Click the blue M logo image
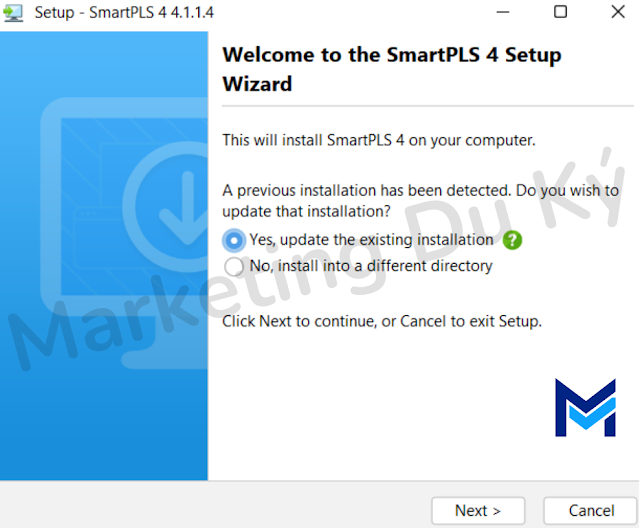 tap(585, 408)
